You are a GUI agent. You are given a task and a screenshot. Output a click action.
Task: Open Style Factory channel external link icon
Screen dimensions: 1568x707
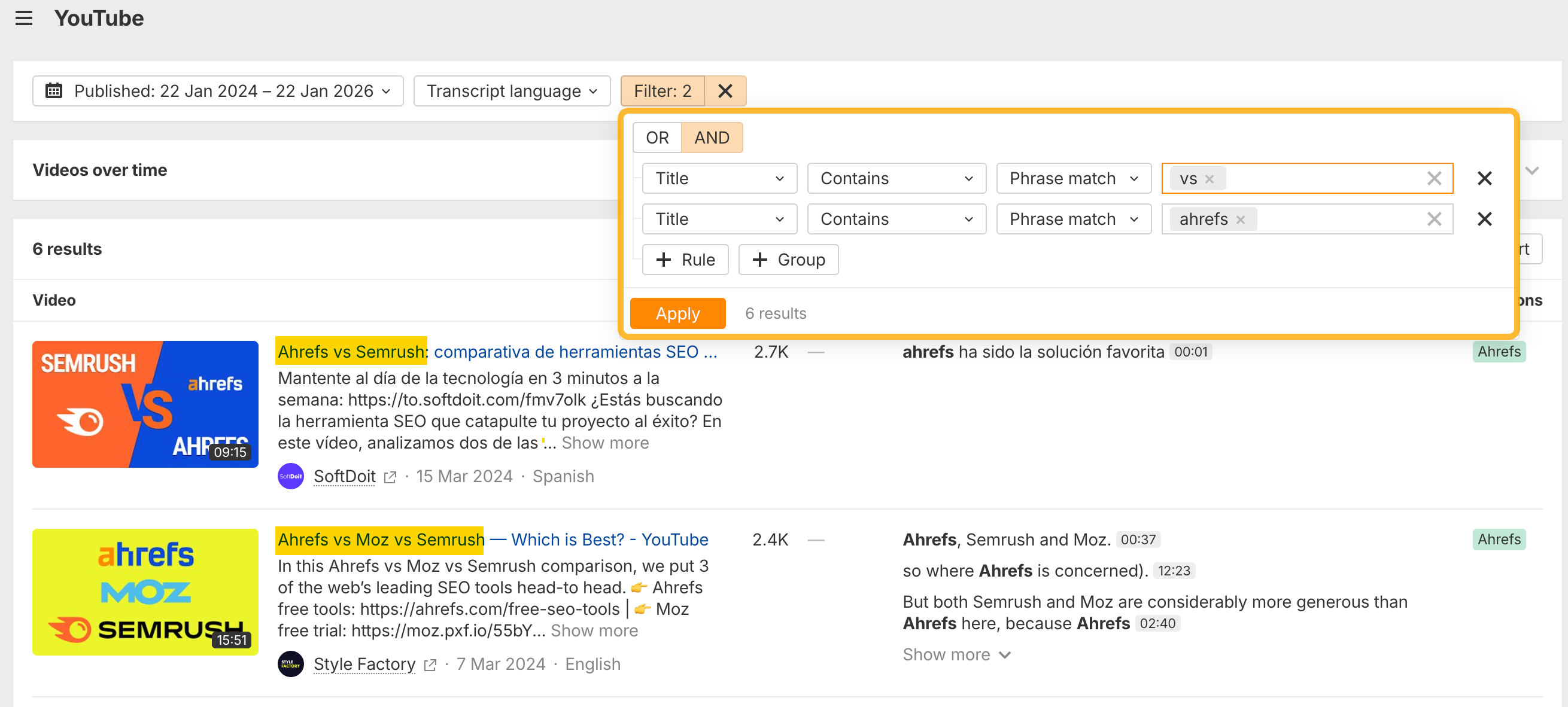[430, 665]
